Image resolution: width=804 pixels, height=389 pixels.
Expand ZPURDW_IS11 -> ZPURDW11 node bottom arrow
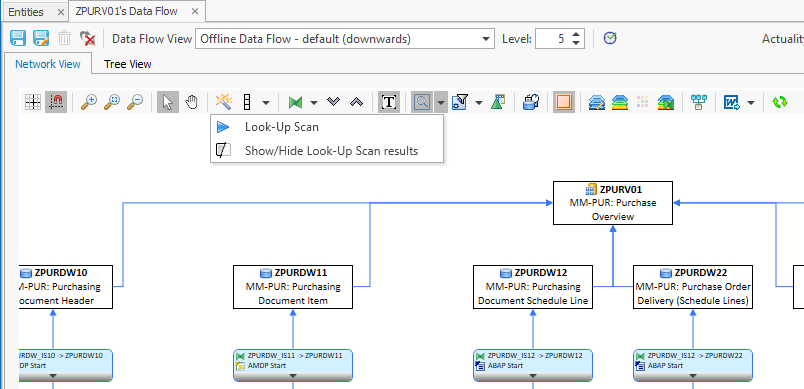pos(293,376)
